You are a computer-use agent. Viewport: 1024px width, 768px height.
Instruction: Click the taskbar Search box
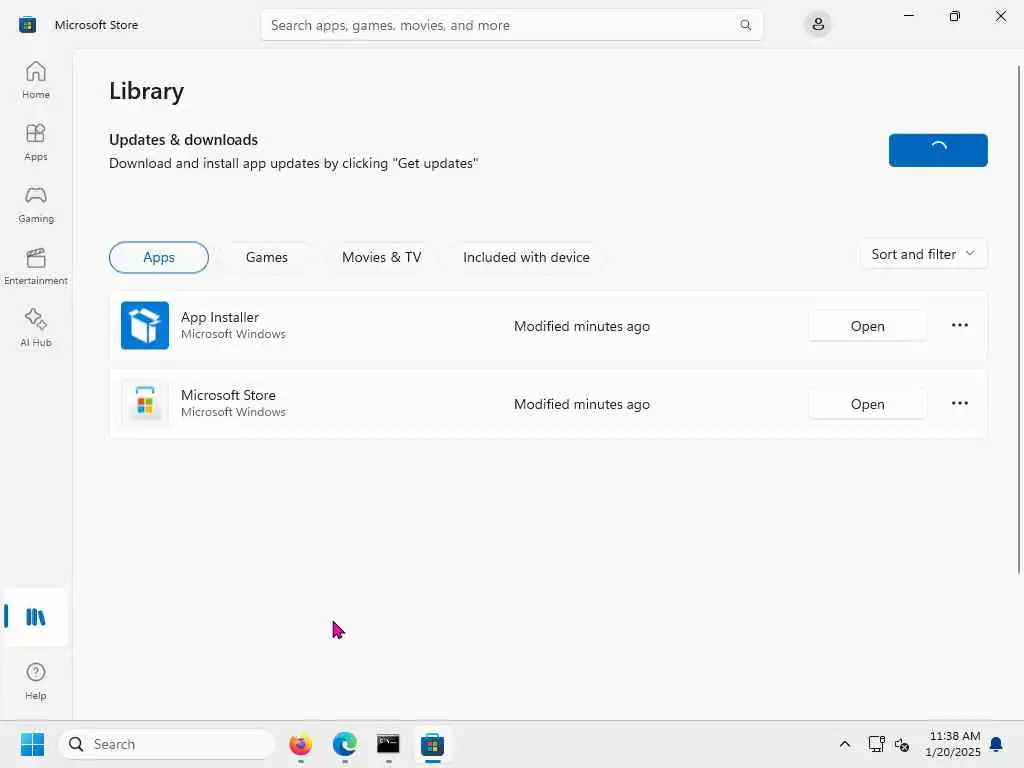[167, 744]
